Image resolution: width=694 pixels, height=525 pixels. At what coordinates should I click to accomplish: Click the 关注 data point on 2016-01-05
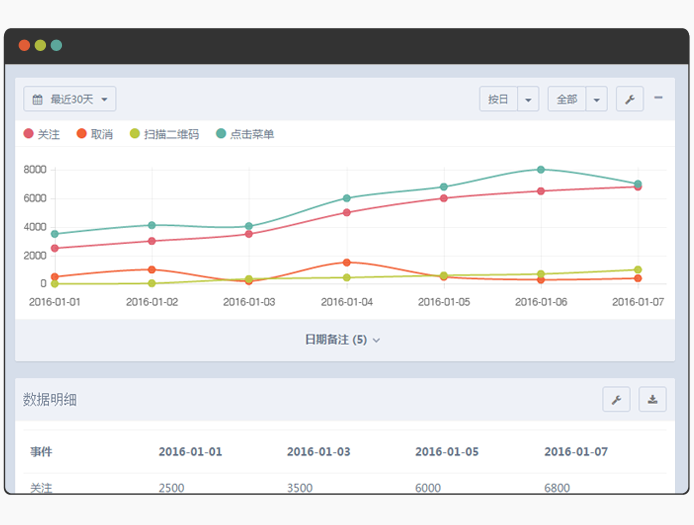(444, 198)
